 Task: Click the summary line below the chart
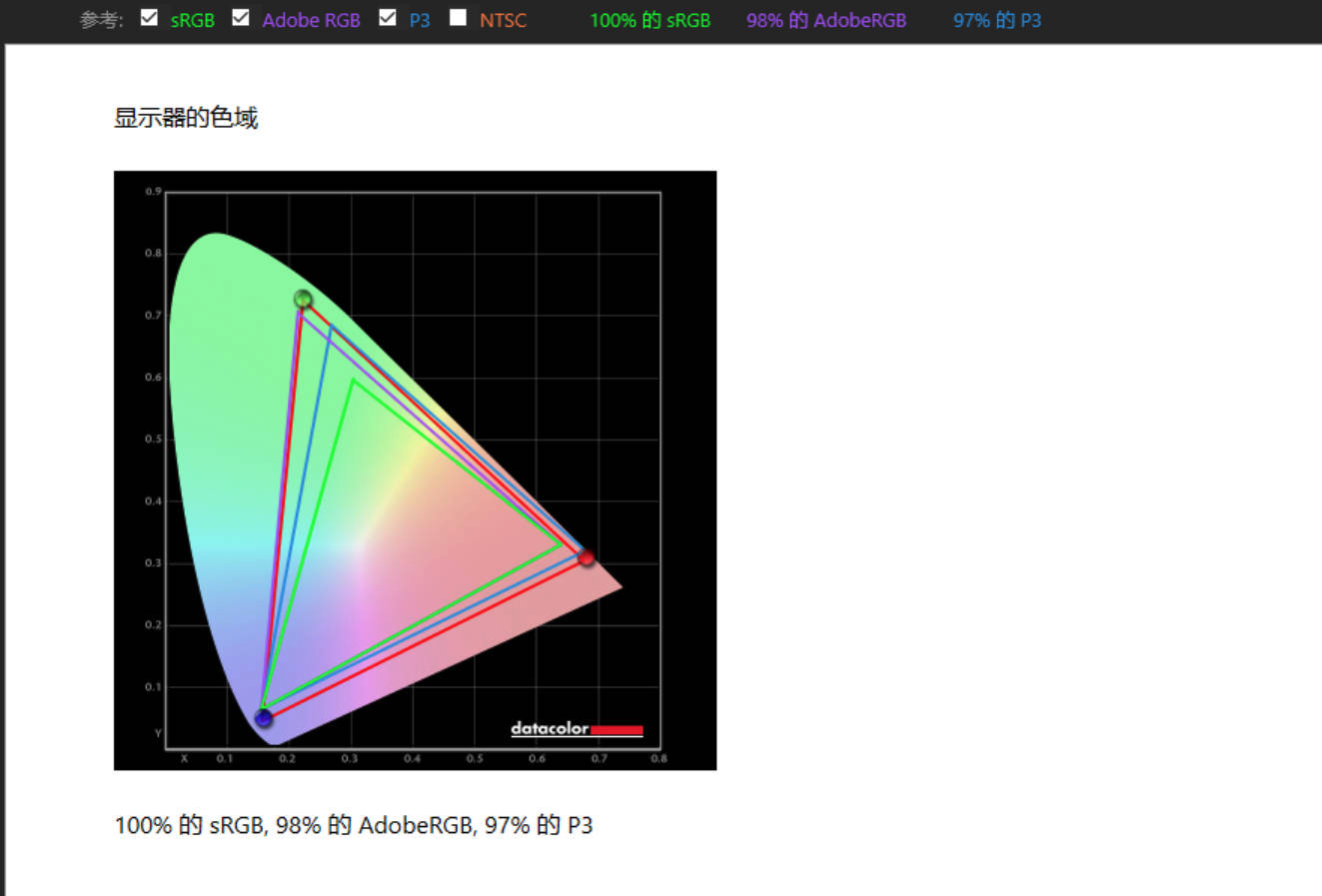[354, 825]
